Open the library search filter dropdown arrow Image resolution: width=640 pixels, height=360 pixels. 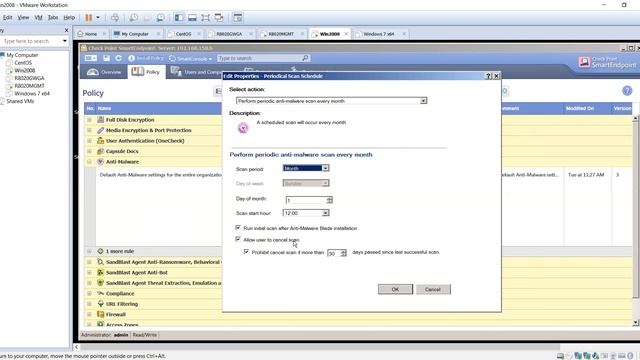(x=65, y=41)
